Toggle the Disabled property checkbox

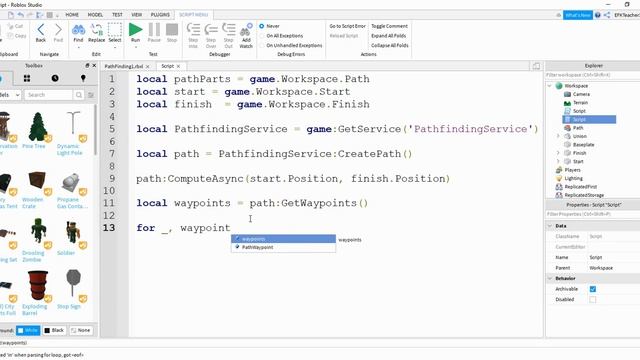point(593,300)
